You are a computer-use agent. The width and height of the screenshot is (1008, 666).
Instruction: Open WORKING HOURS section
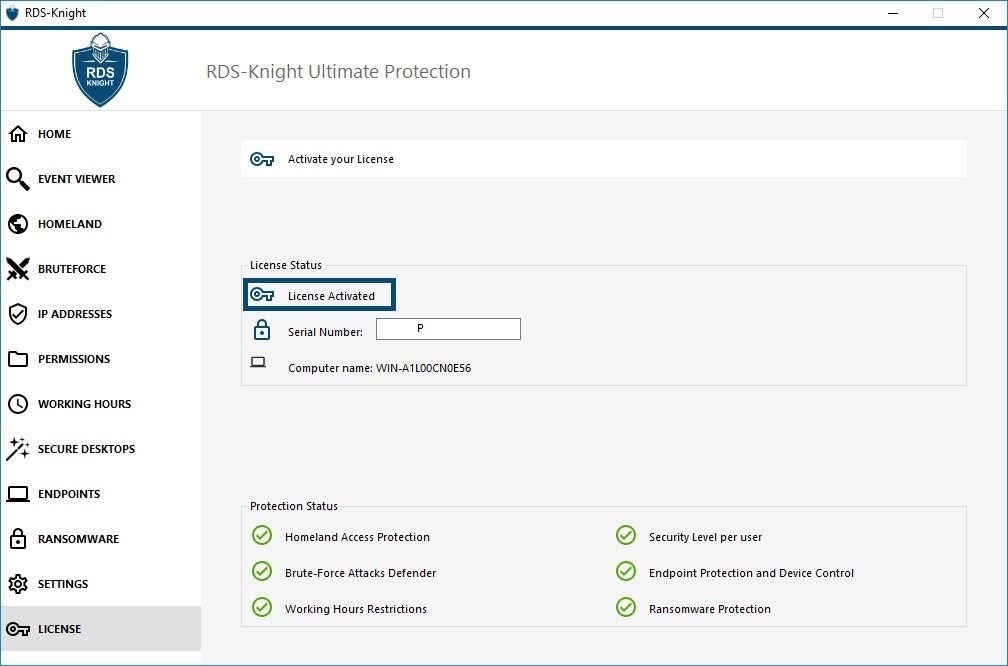(x=84, y=404)
